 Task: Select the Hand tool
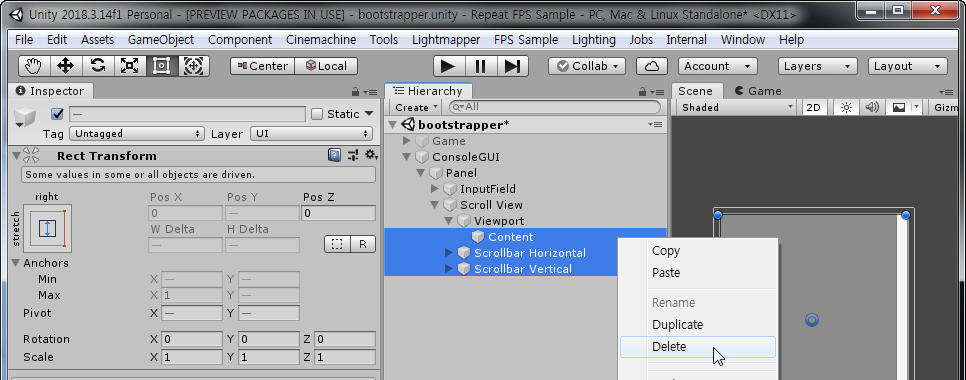(x=34, y=66)
